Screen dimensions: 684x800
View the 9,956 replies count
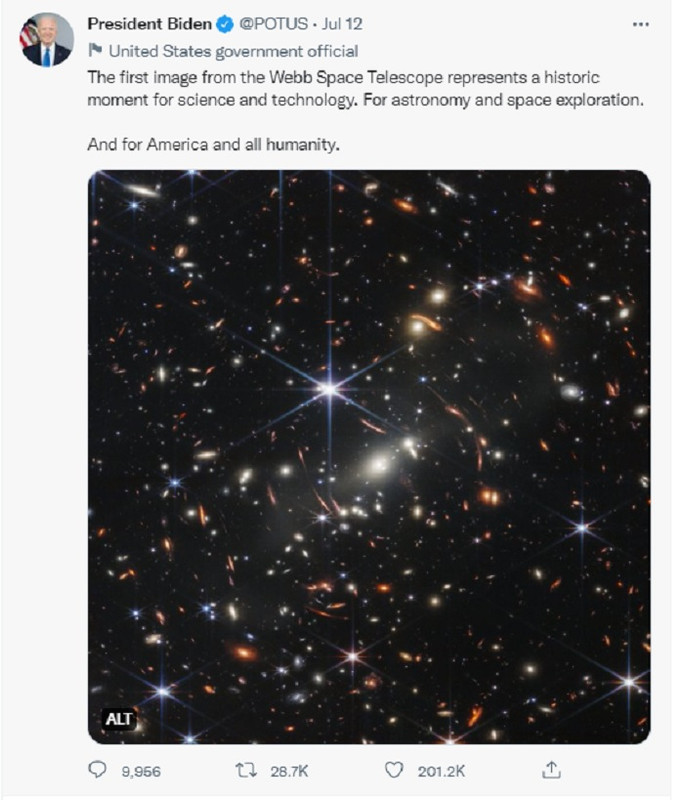pos(141,771)
